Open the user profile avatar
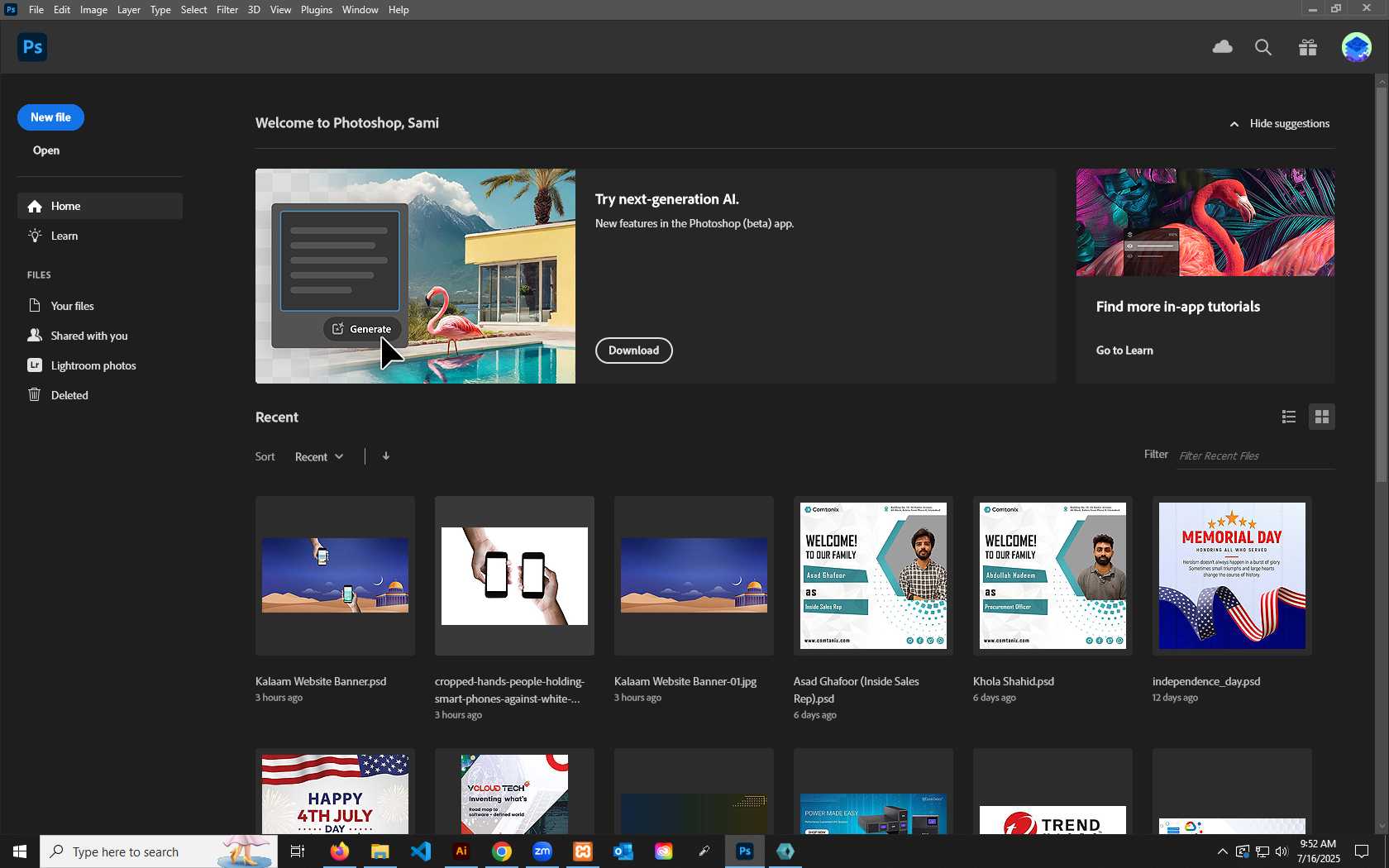 click(1356, 47)
